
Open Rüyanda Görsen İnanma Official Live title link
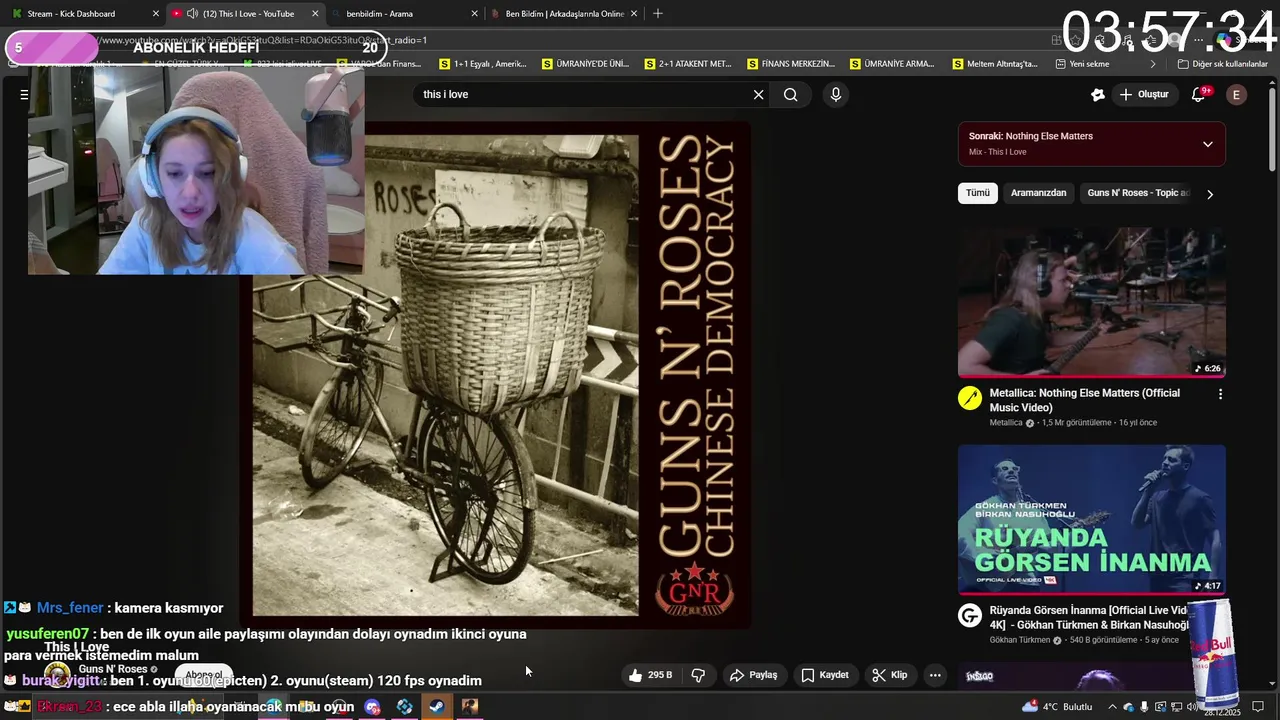1089,617
